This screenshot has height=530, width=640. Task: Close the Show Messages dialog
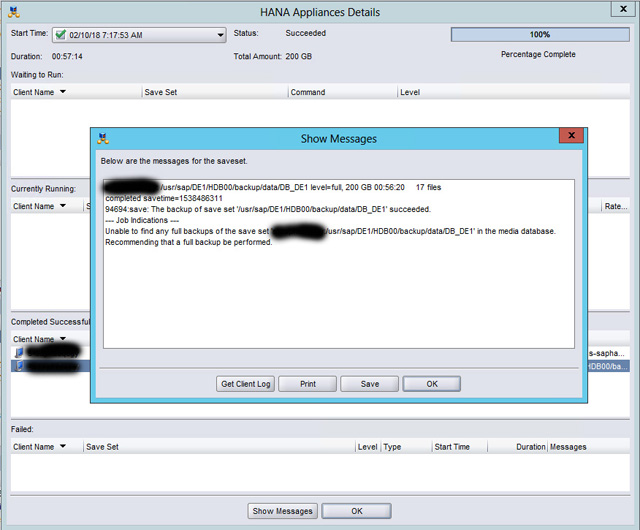[x=571, y=135]
